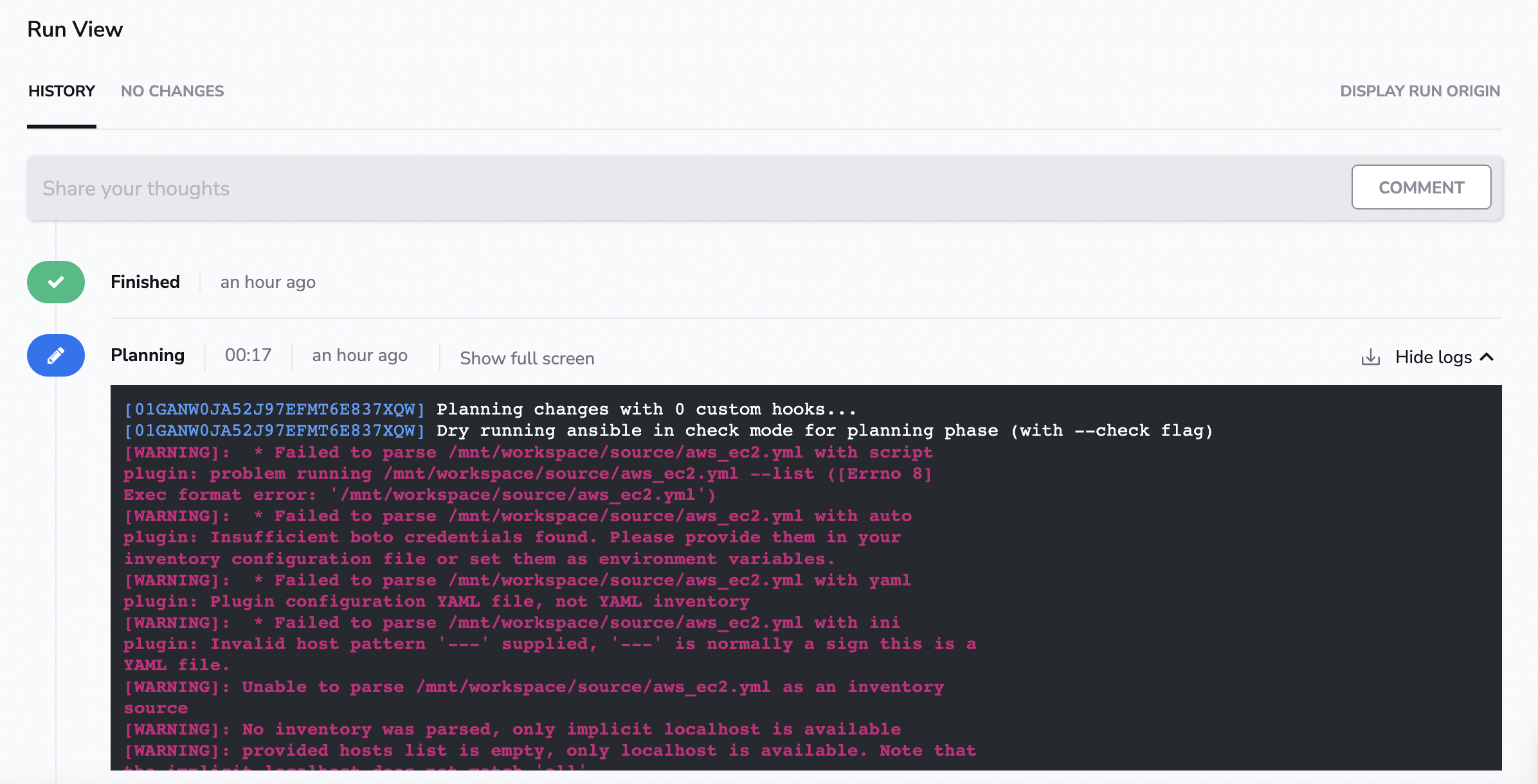
Task: Select the Planning step label
Action: pyautogui.click(x=147, y=355)
